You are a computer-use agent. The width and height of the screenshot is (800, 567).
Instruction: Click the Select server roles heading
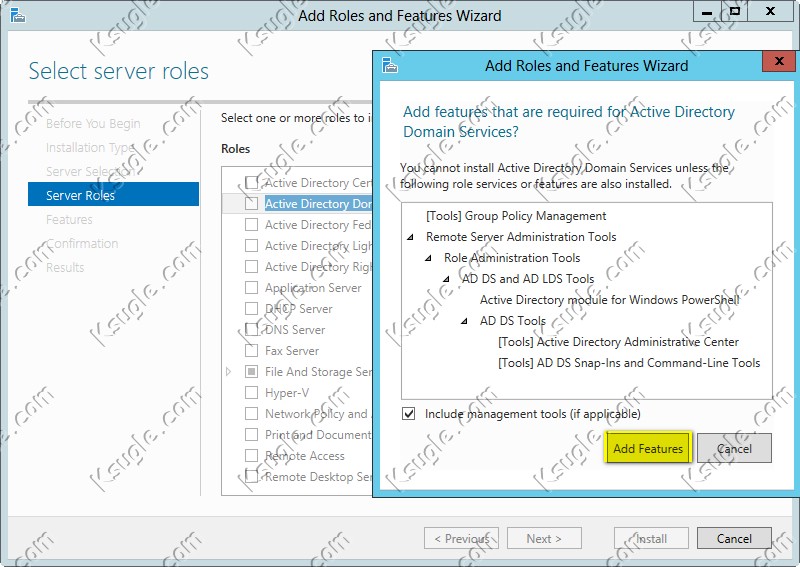tap(118, 71)
